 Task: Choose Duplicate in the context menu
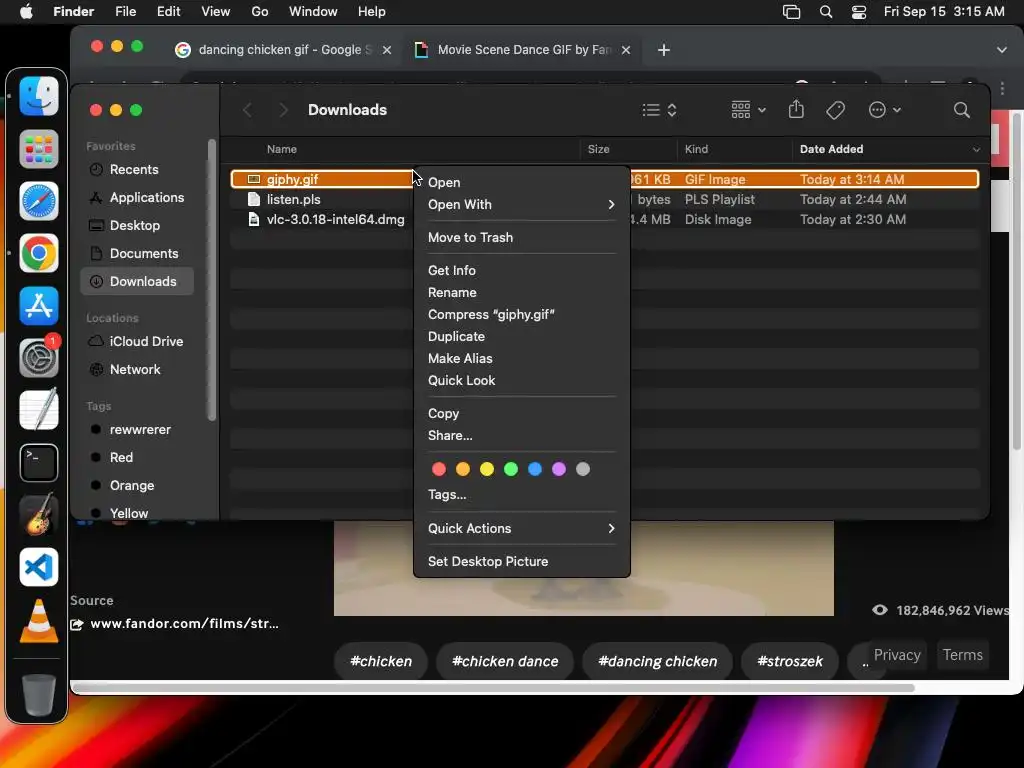pos(521,336)
